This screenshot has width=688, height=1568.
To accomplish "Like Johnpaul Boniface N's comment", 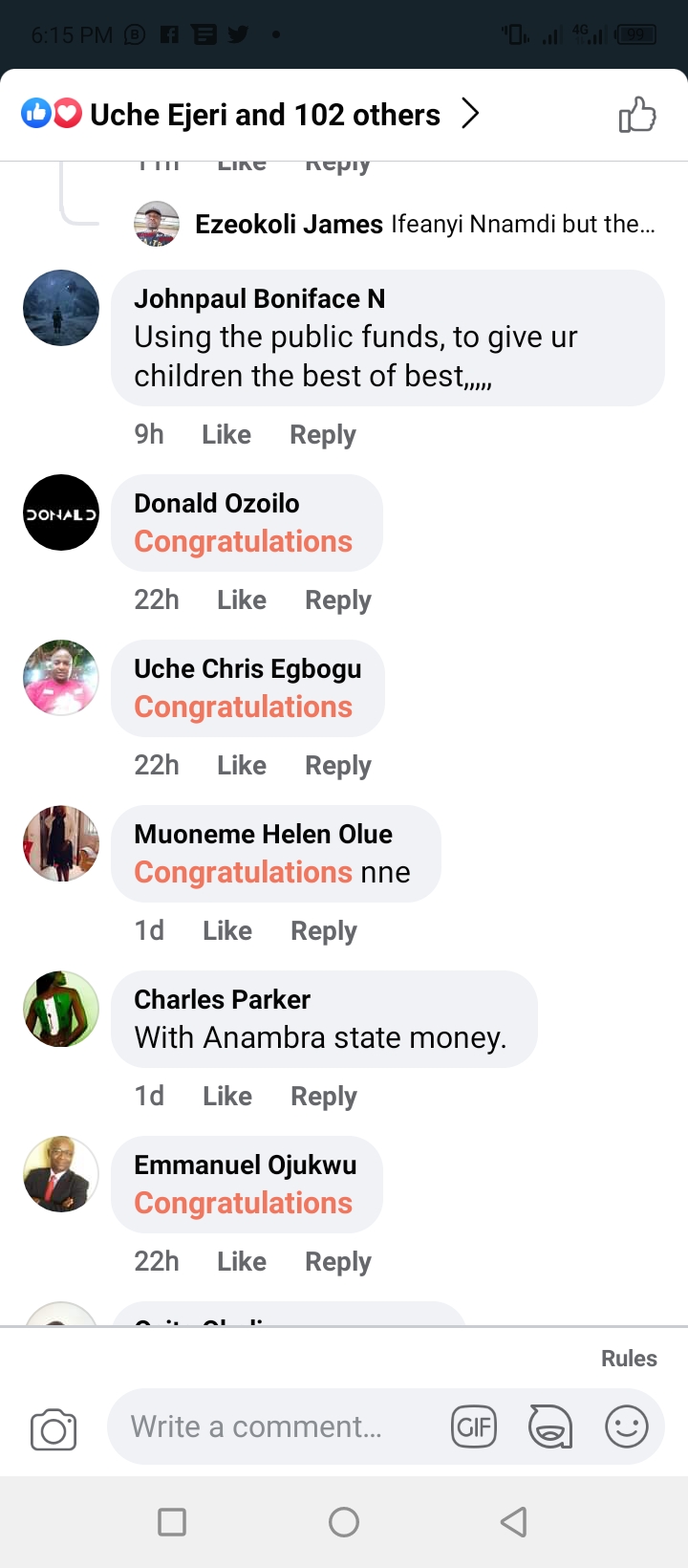I will tap(226, 435).
